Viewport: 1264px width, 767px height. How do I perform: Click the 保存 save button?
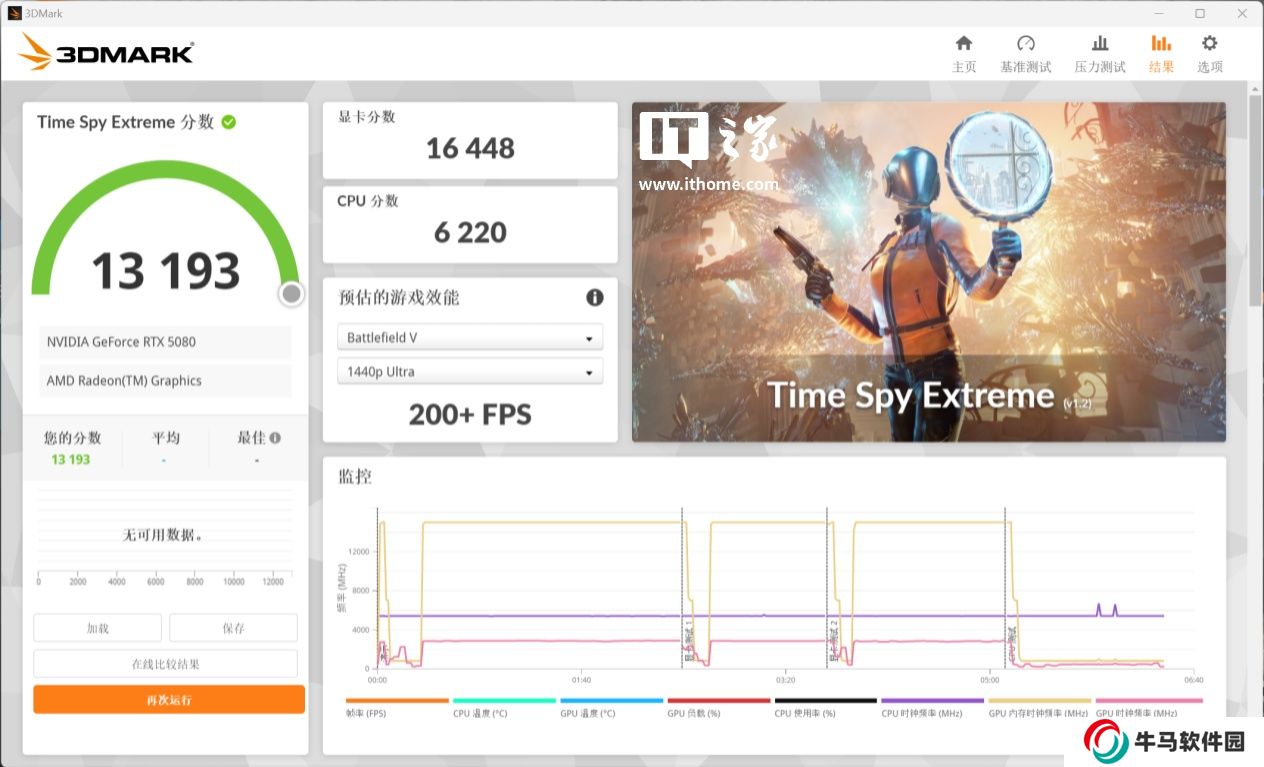coord(233,628)
